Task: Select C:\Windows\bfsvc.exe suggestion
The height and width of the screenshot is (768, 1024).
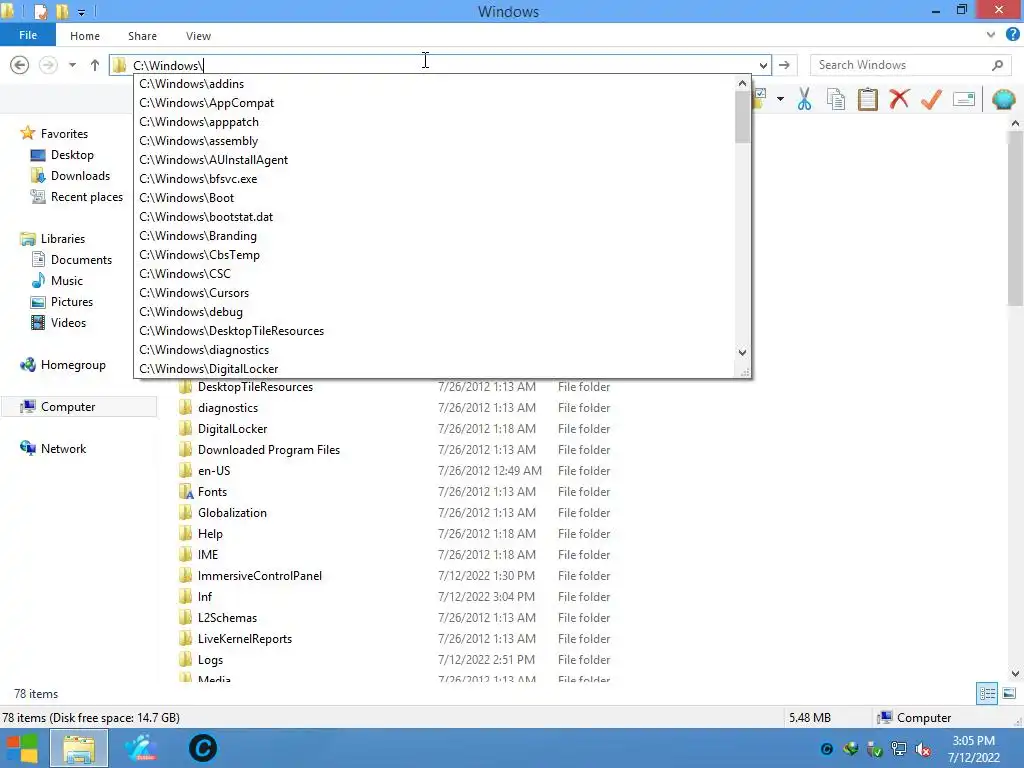Action: pos(434,178)
